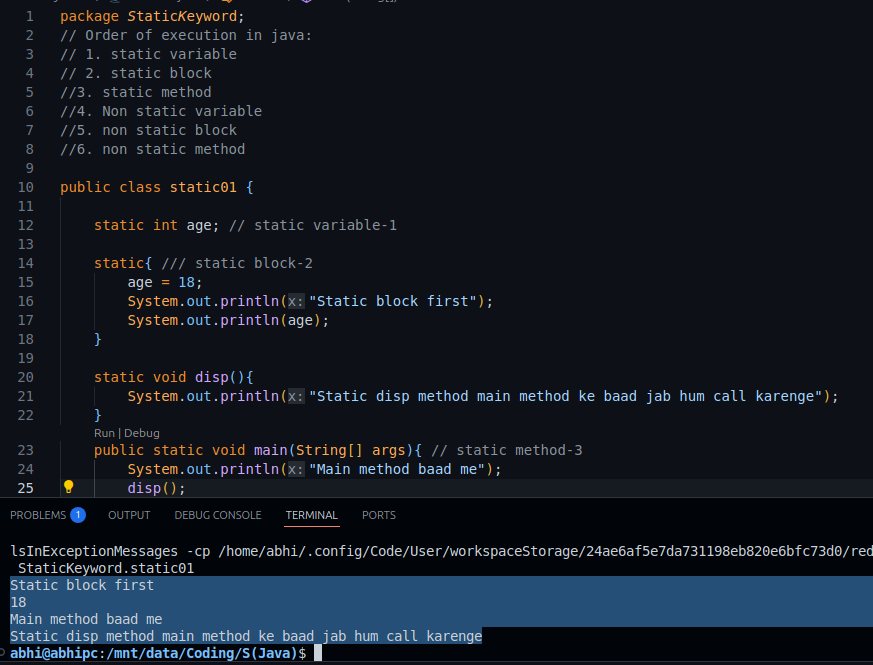Click the "x:" inlay hint on line 21
The height and width of the screenshot is (665, 873).
(x=296, y=396)
